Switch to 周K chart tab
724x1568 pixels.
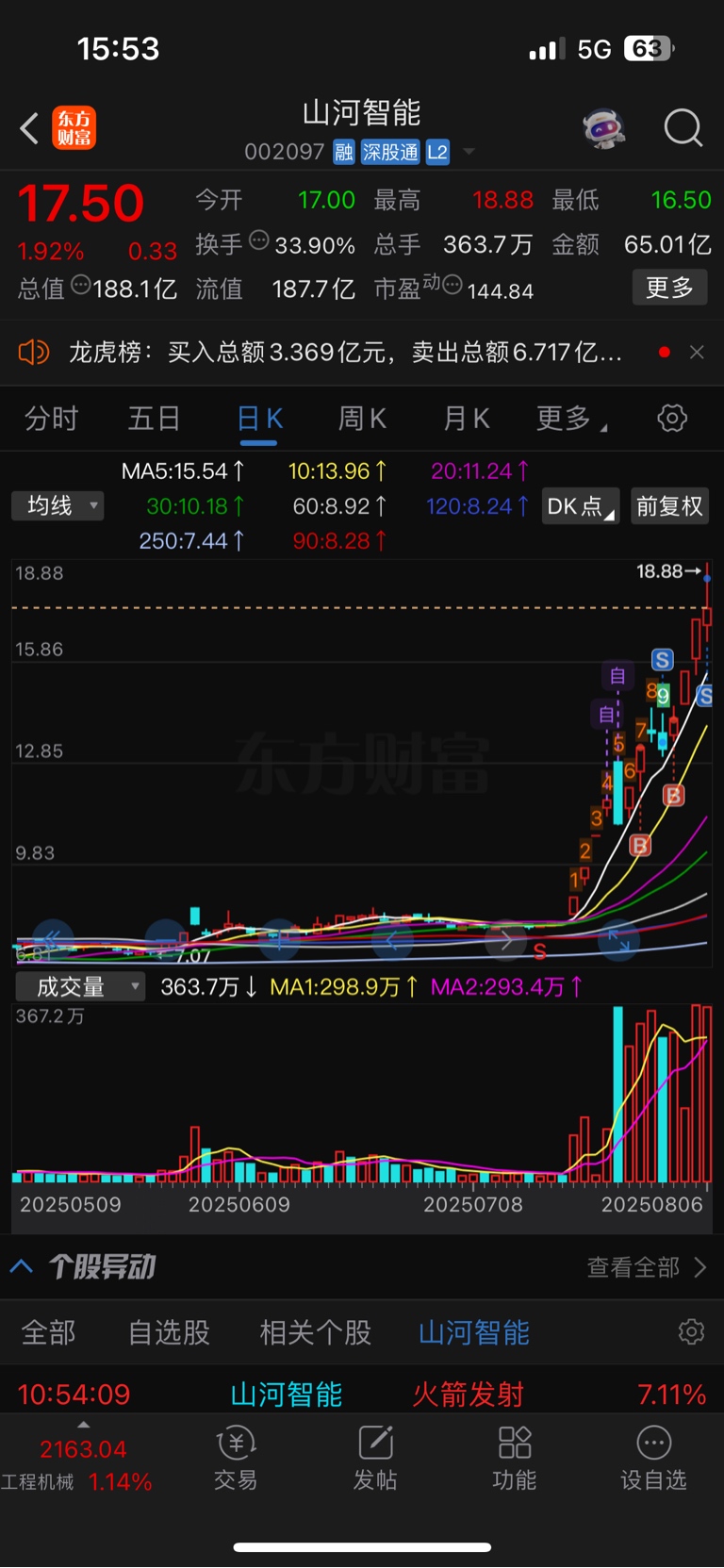click(x=362, y=418)
